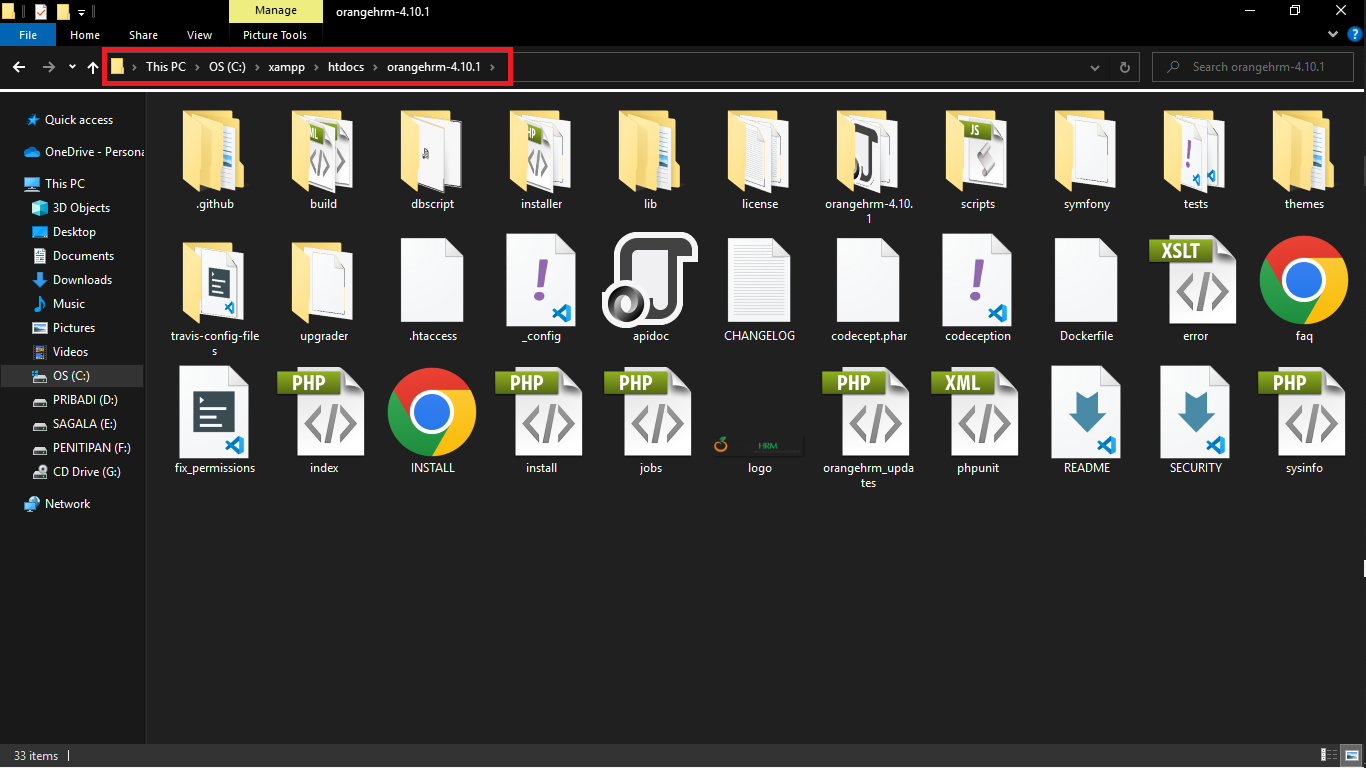Select the Manage contextual tab

pyautogui.click(x=276, y=11)
